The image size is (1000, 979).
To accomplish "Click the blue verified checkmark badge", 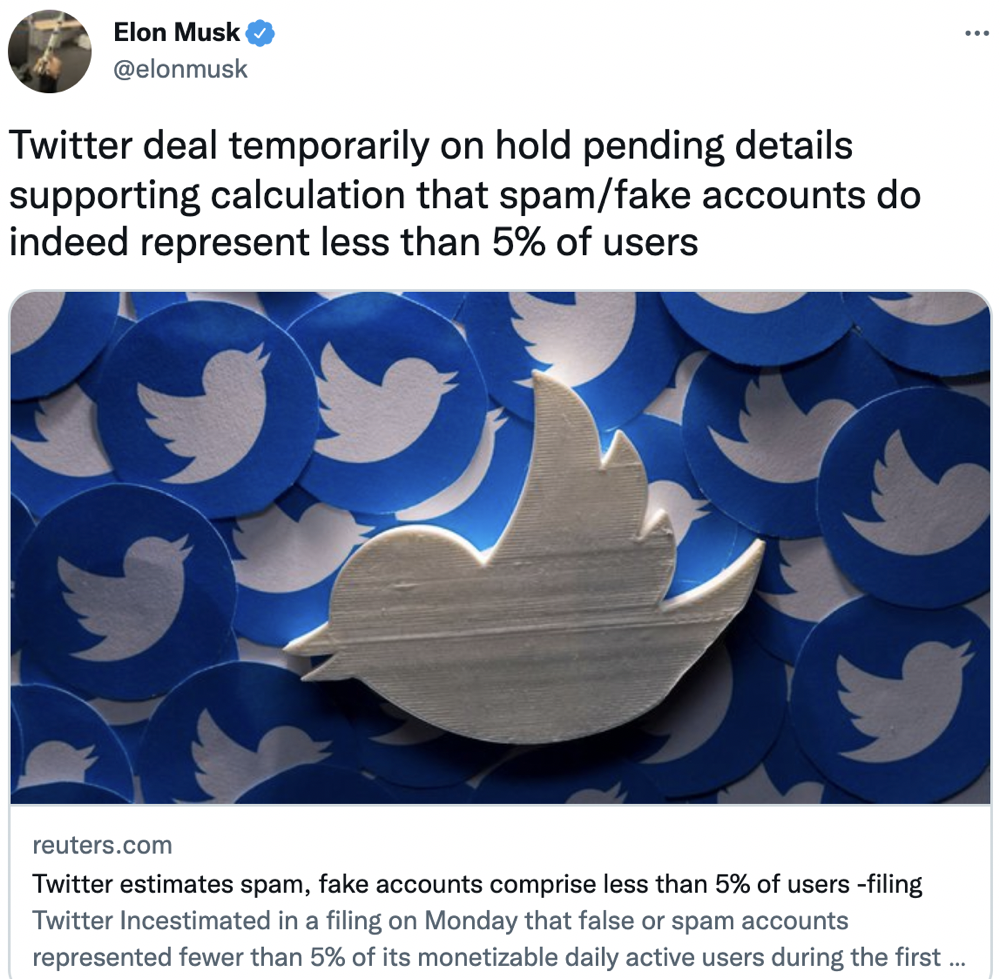I will point(260,33).
